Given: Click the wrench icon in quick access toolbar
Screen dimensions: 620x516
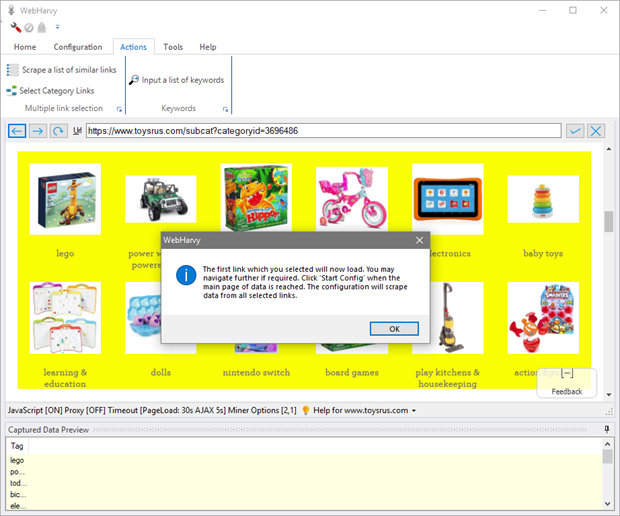Looking at the screenshot, I should 16,27.
